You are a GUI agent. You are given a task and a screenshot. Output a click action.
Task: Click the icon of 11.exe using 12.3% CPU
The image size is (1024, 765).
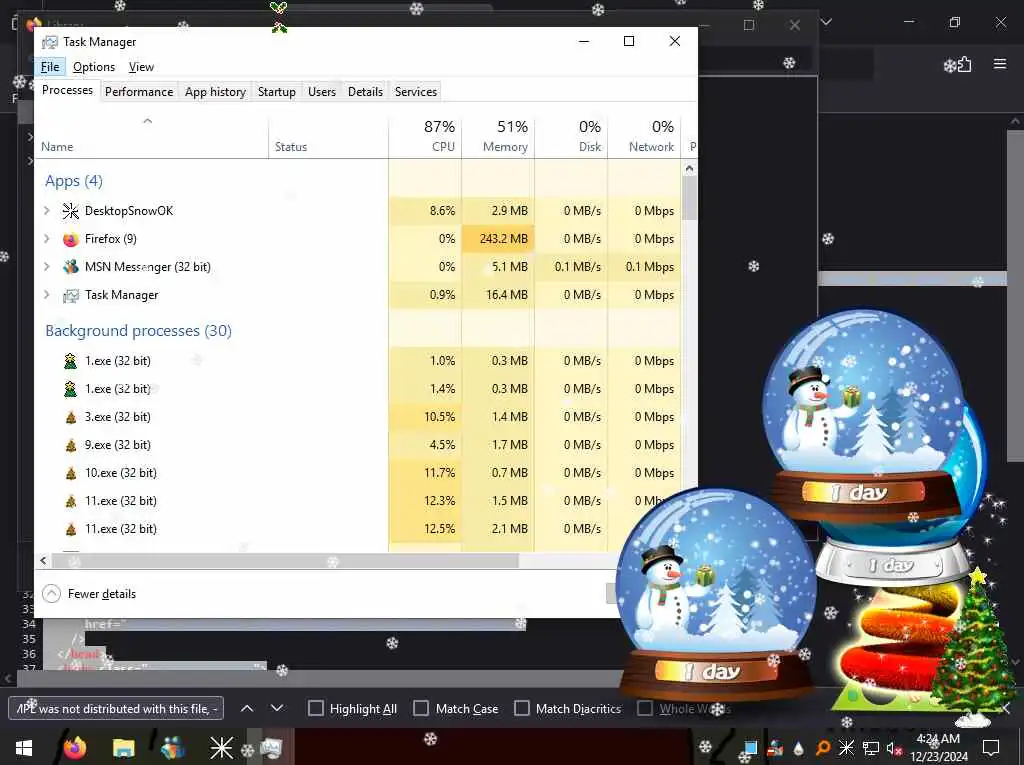click(71, 502)
